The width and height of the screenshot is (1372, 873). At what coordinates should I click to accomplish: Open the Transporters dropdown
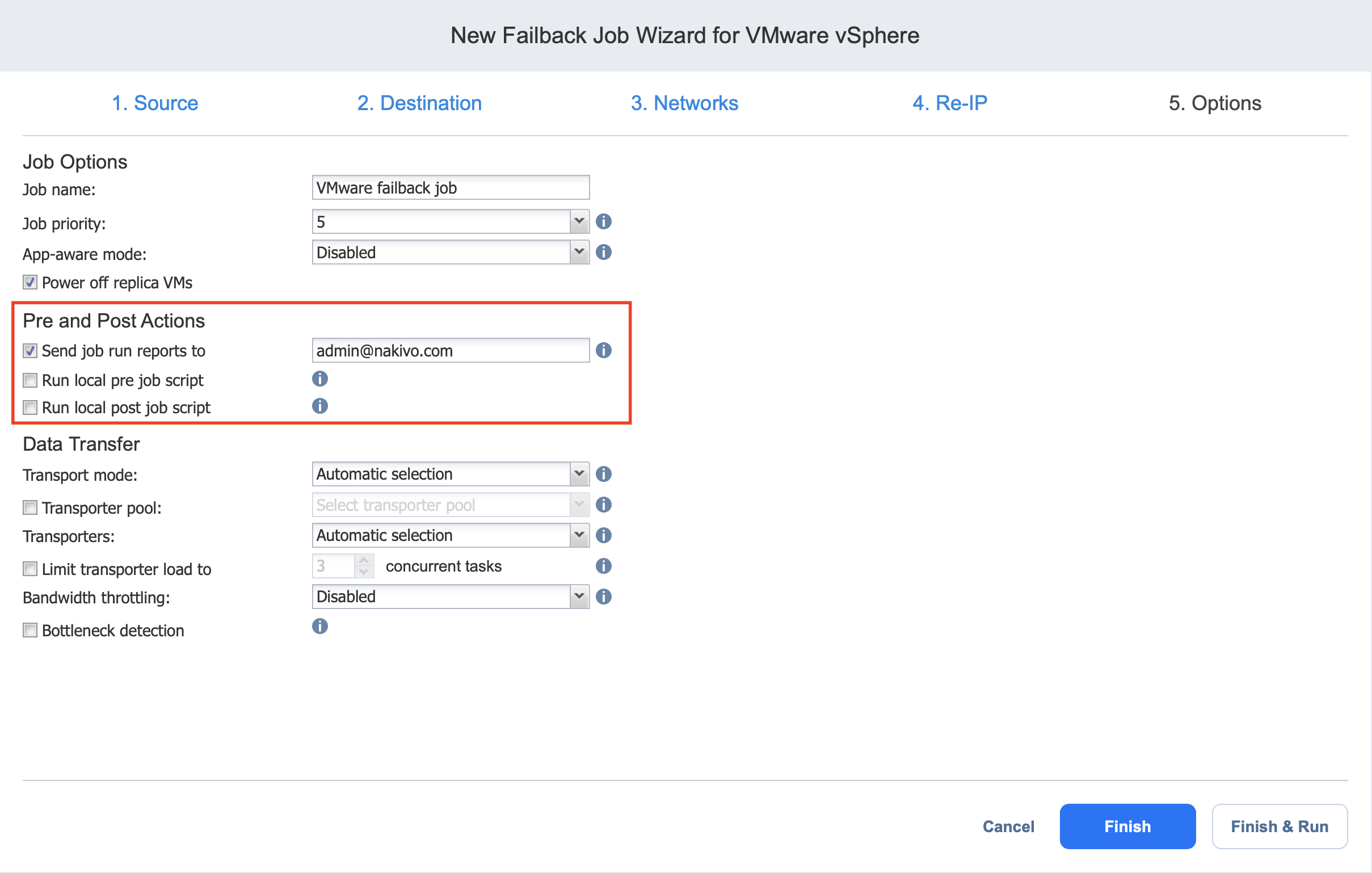[451, 536]
